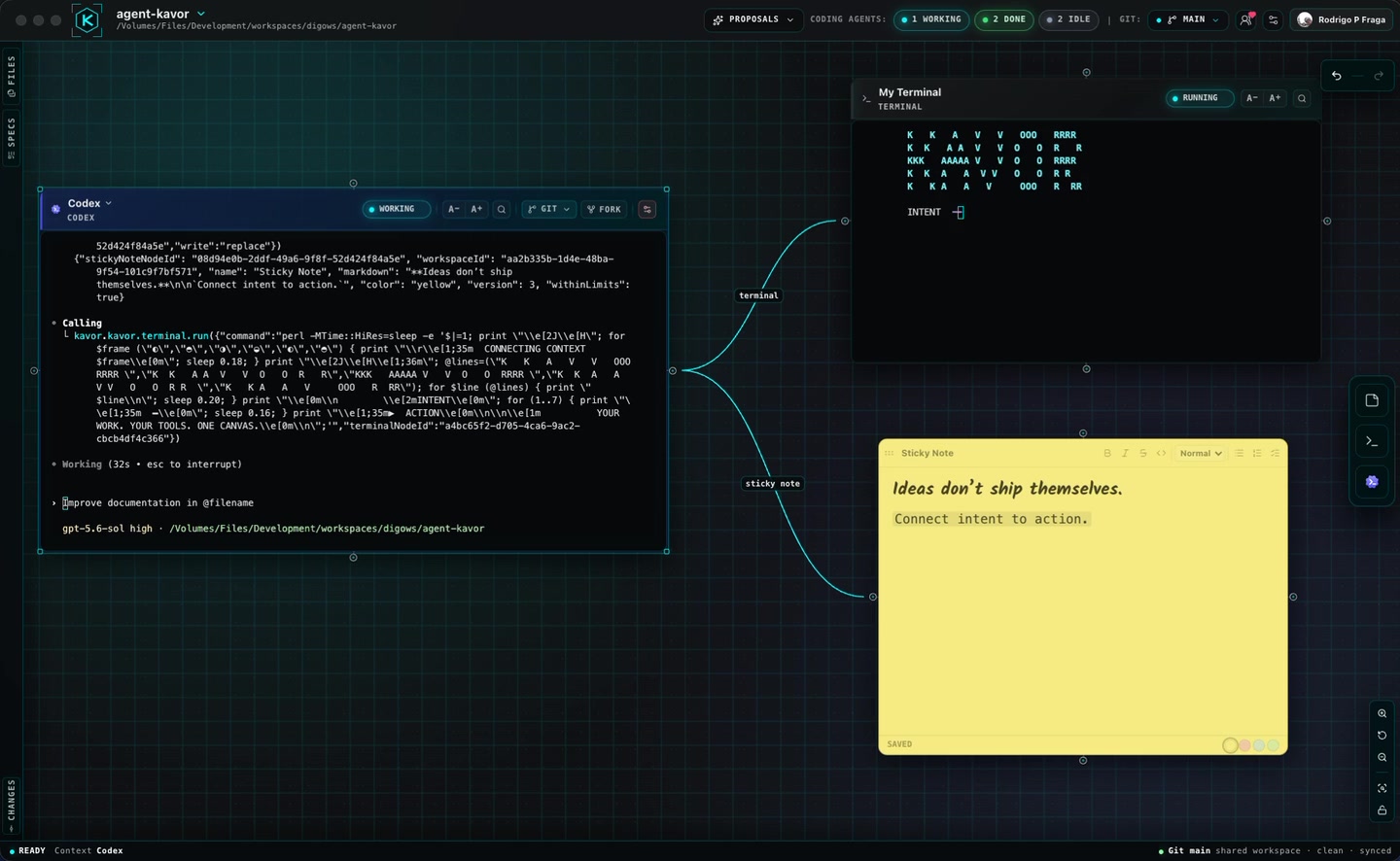Open the Specs side tab
The width and height of the screenshot is (1400, 861).
click(x=11, y=138)
